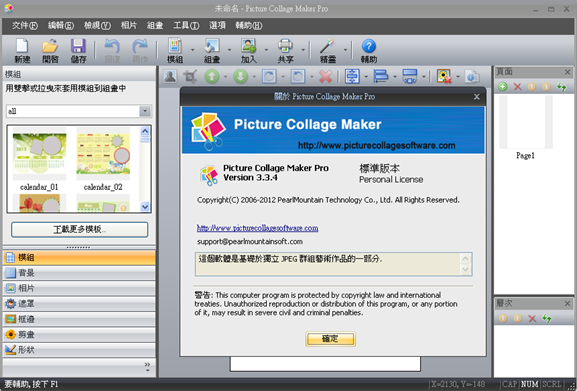The width and height of the screenshot is (577, 391).
Task: Click the support@pearlmountainsoft.com email text
Action: point(250,242)
